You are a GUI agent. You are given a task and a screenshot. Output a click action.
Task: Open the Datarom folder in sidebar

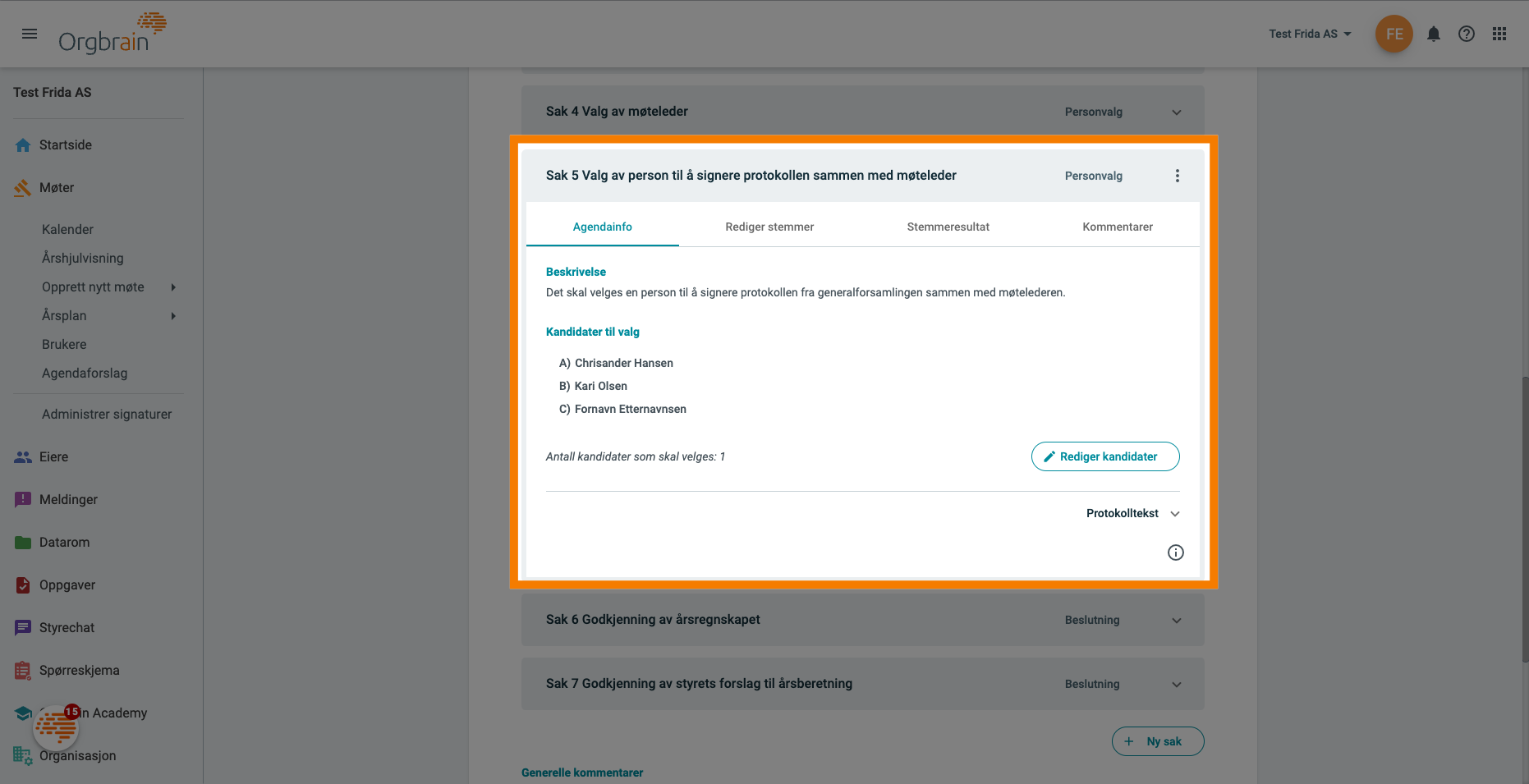[64, 543]
